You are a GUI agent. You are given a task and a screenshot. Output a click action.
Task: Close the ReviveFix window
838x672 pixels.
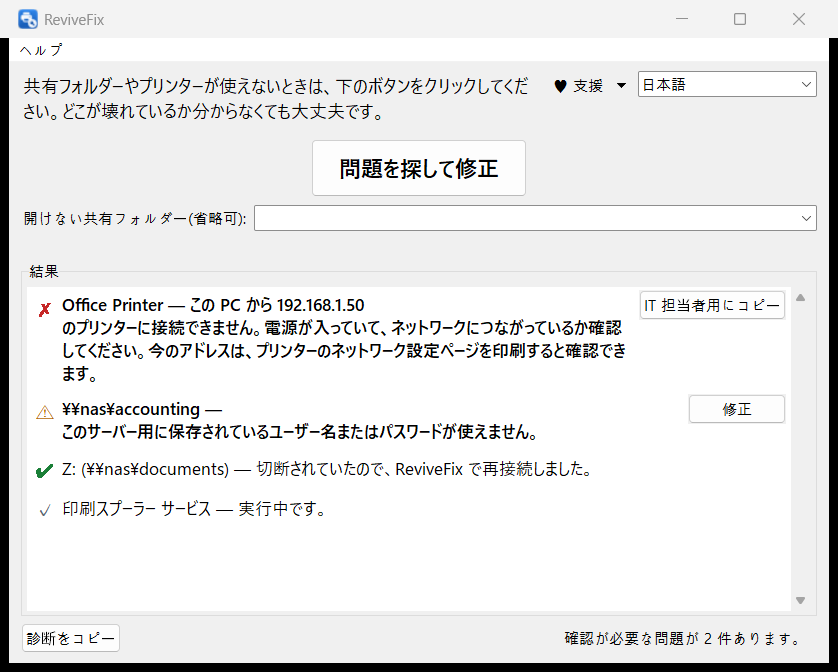(x=798, y=19)
